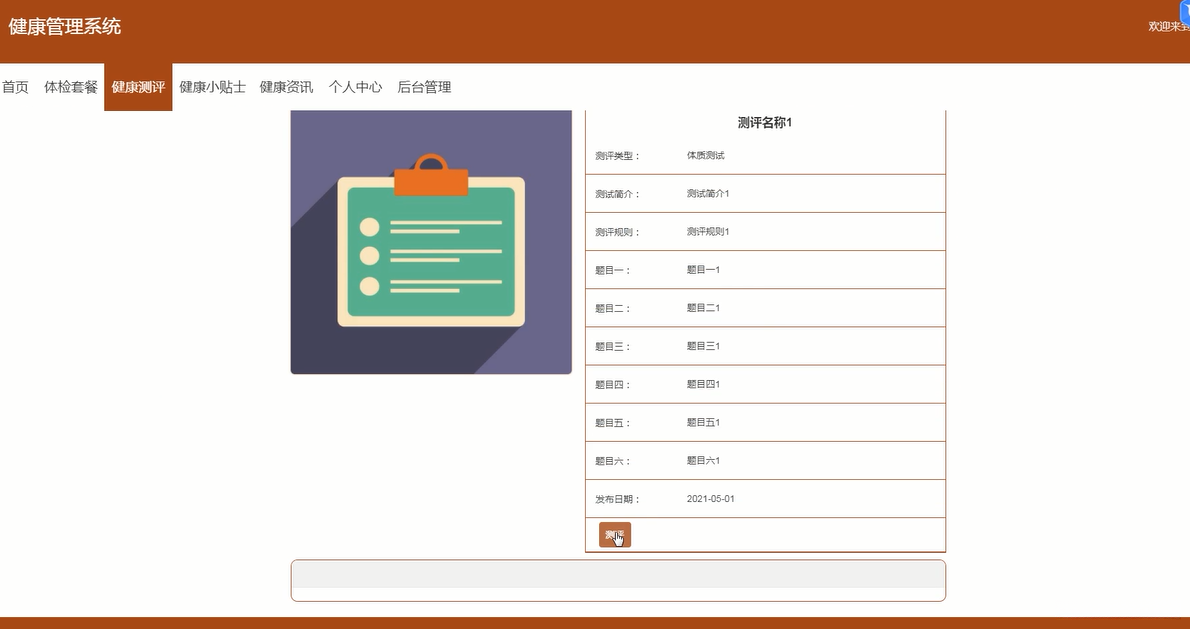Click the 测评规则1 text in the table
Image resolution: width=1190 pixels, height=629 pixels.
tap(706, 231)
